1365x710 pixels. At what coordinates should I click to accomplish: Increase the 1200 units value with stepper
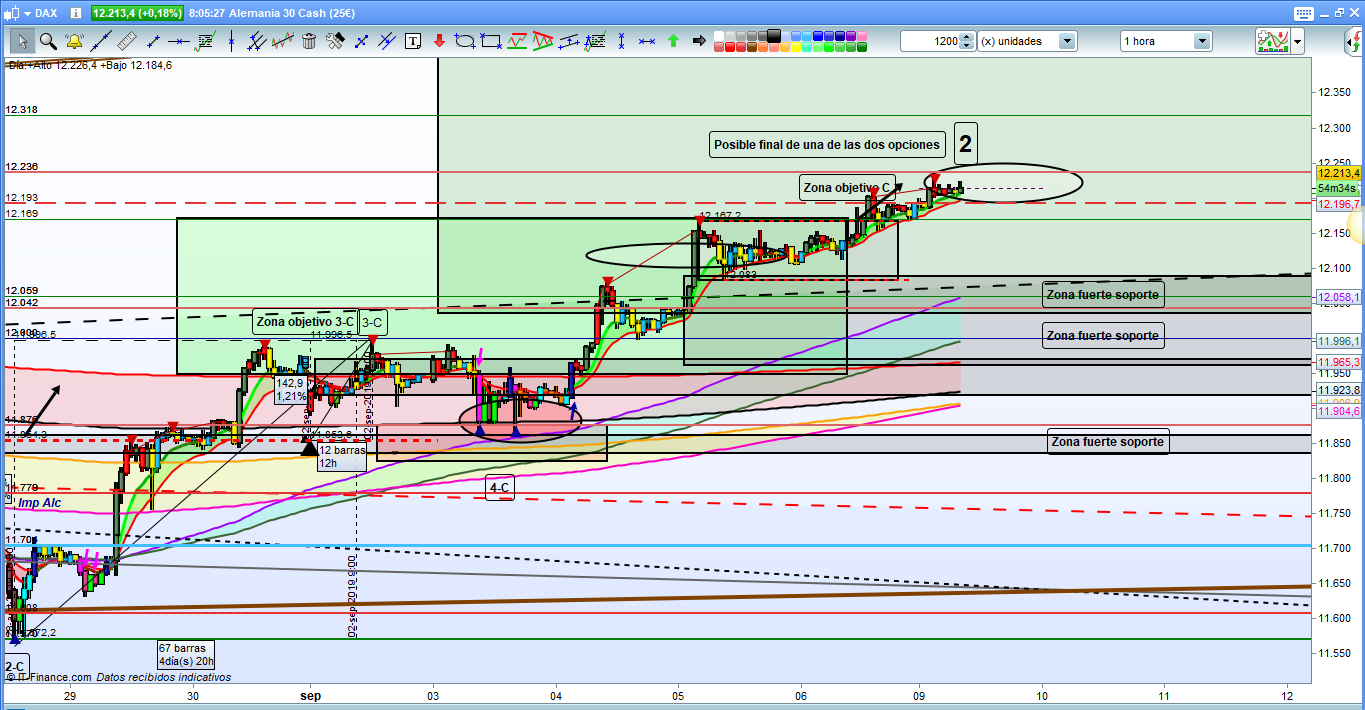pyautogui.click(x=967, y=37)
